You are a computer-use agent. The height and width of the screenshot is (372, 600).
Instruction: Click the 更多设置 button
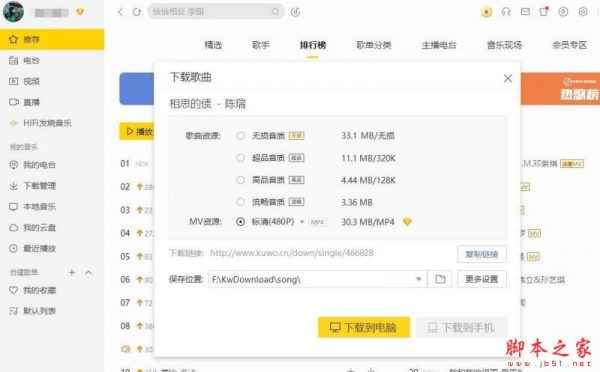[x=482, y=279]
